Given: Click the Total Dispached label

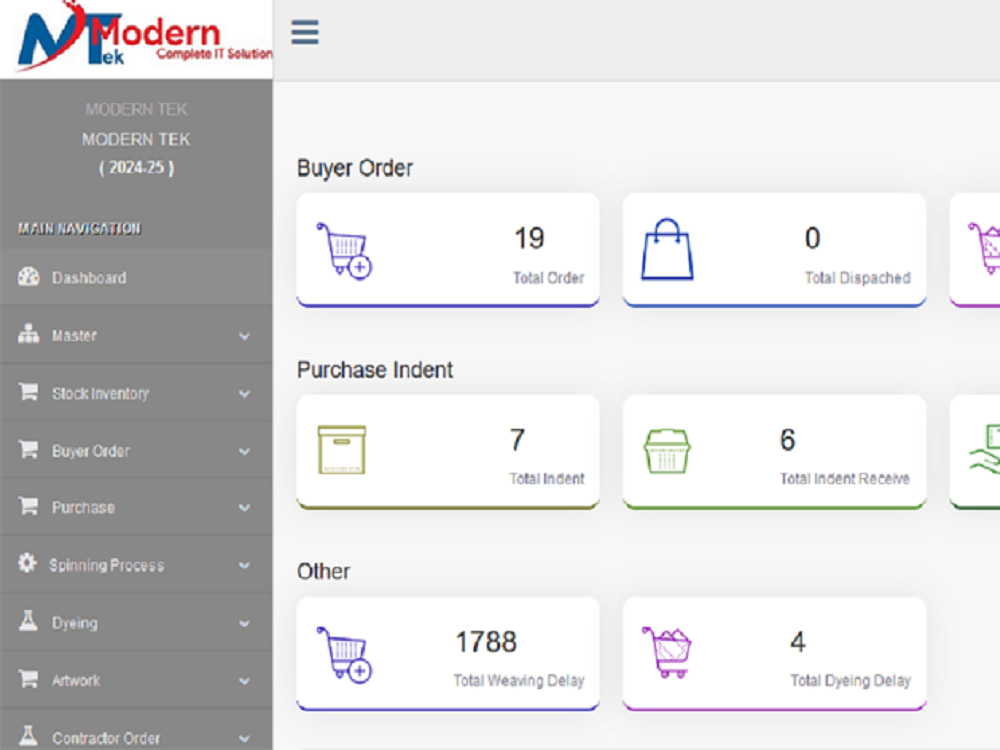Looking at the screenshot, I should [857, 277].
